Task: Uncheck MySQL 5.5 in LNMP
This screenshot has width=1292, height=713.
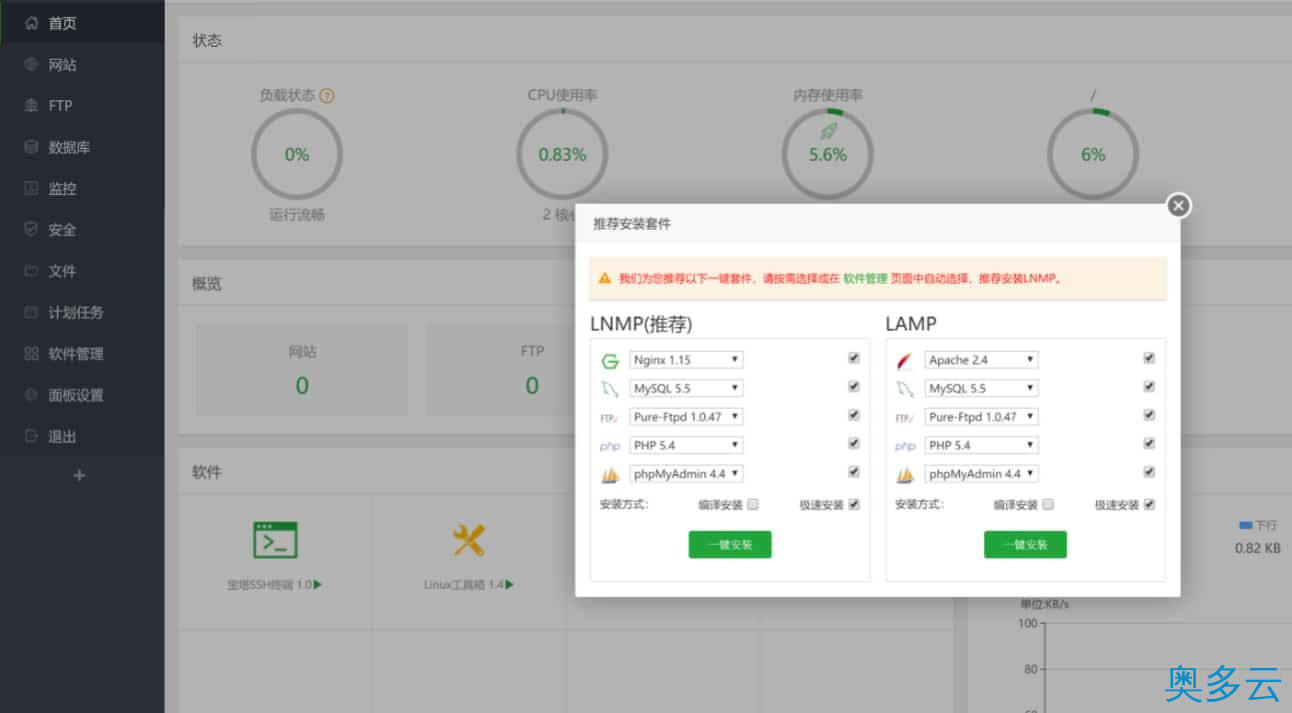Action: tap(853, 386)
